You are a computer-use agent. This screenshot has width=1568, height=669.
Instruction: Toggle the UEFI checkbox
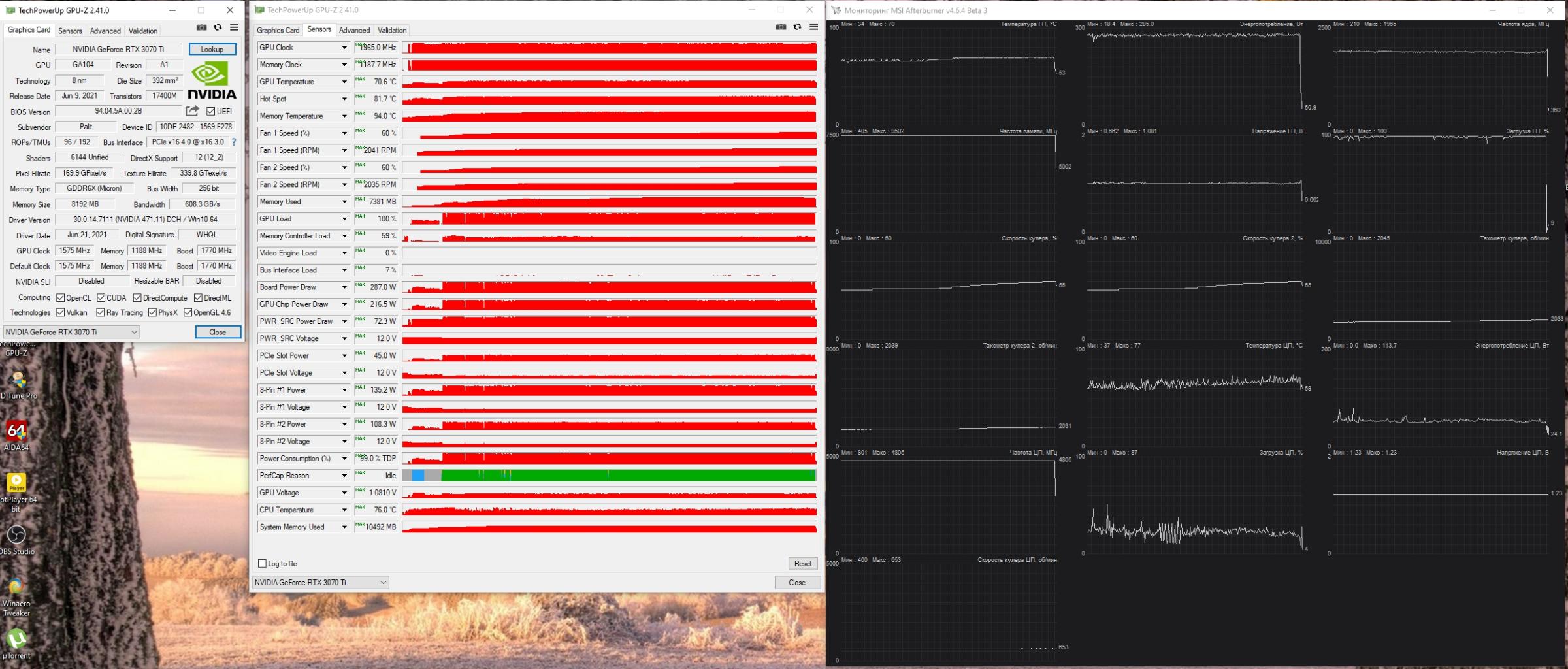(x=210, y=111)
